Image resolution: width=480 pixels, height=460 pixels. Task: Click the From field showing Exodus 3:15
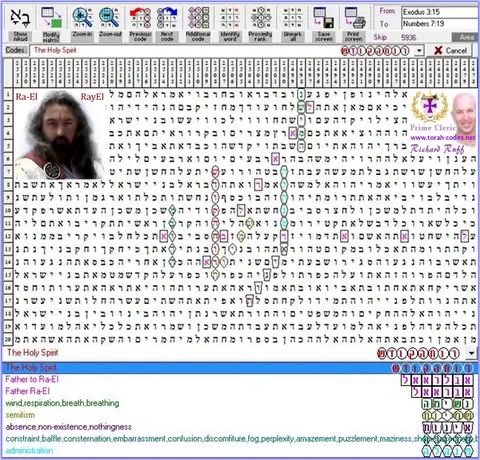(439, 12)
